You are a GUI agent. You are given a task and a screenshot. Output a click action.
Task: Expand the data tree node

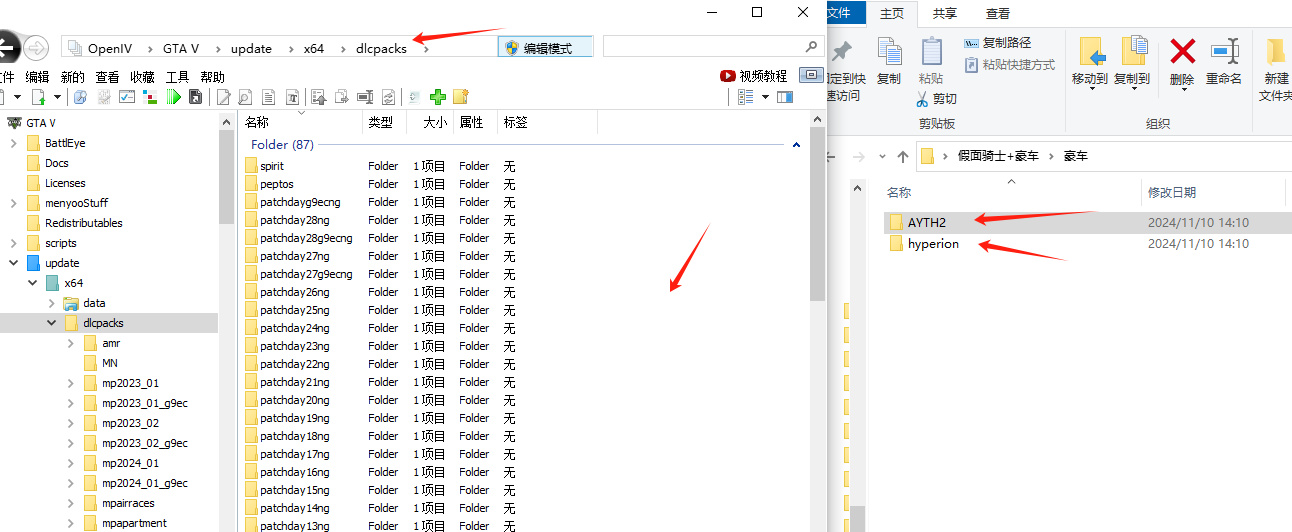point(51,303)
